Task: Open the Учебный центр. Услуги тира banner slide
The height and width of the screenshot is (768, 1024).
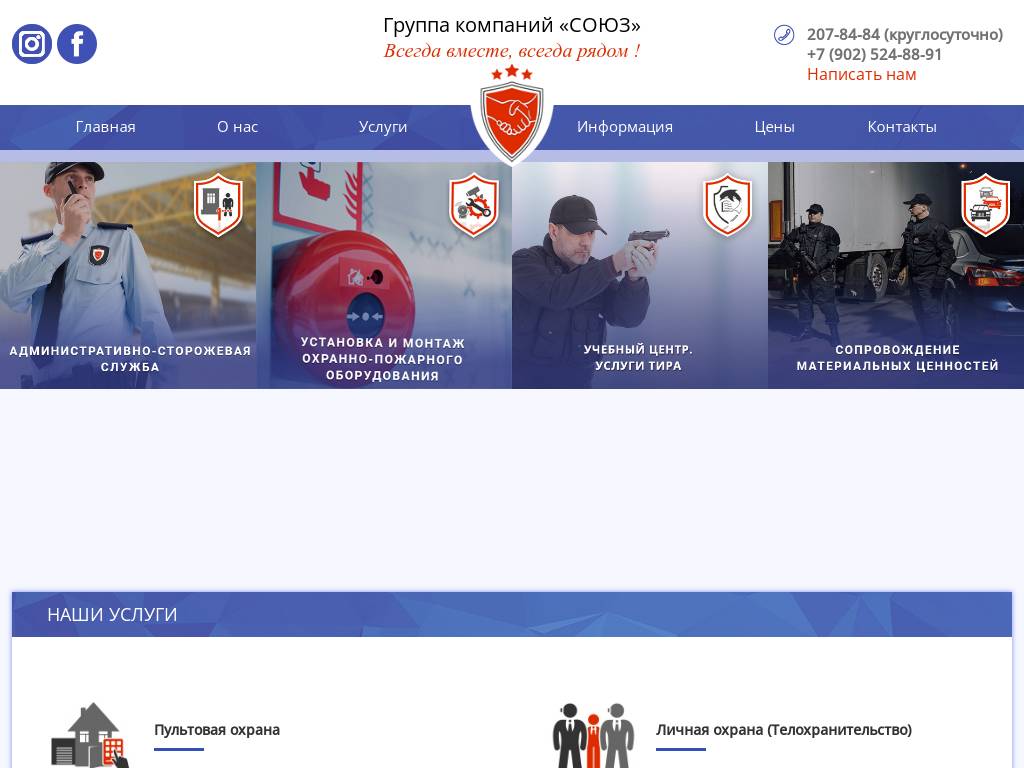Action: (639, 276)
